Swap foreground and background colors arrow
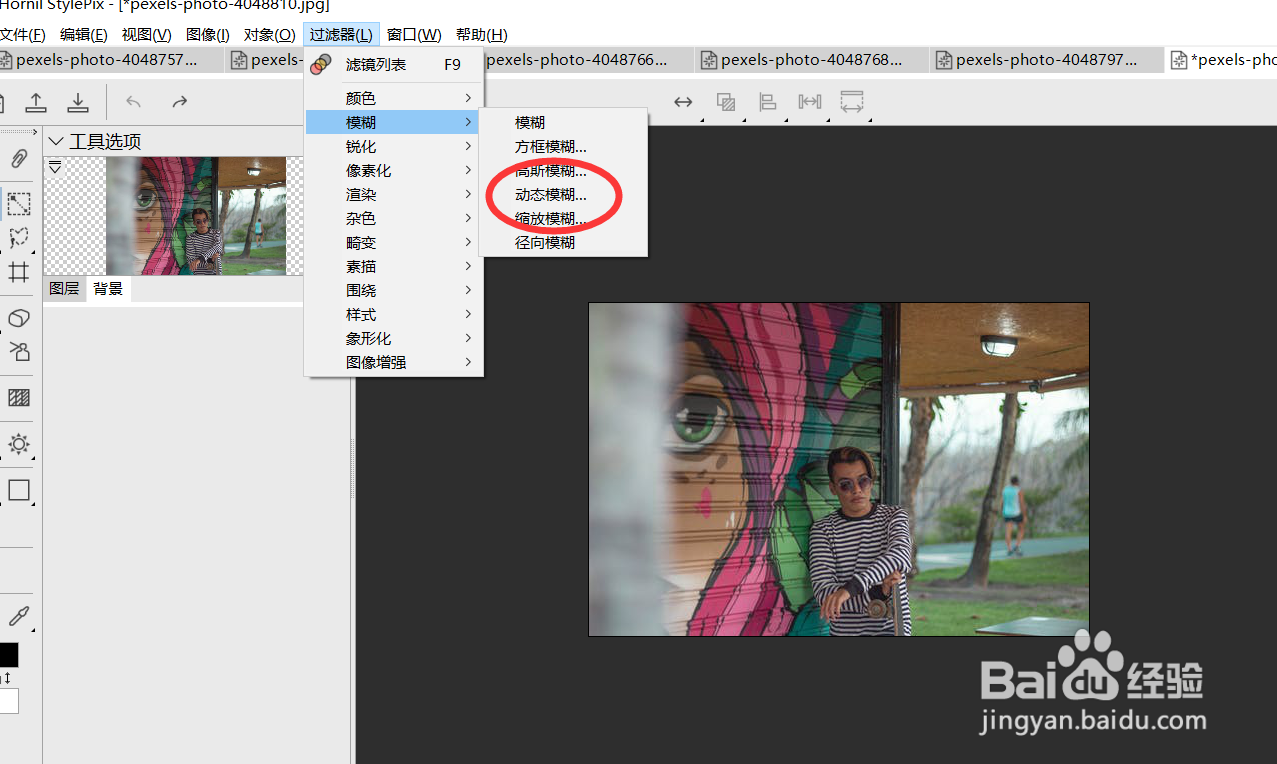Screen dimensions: 1277x764 point(8,678)
